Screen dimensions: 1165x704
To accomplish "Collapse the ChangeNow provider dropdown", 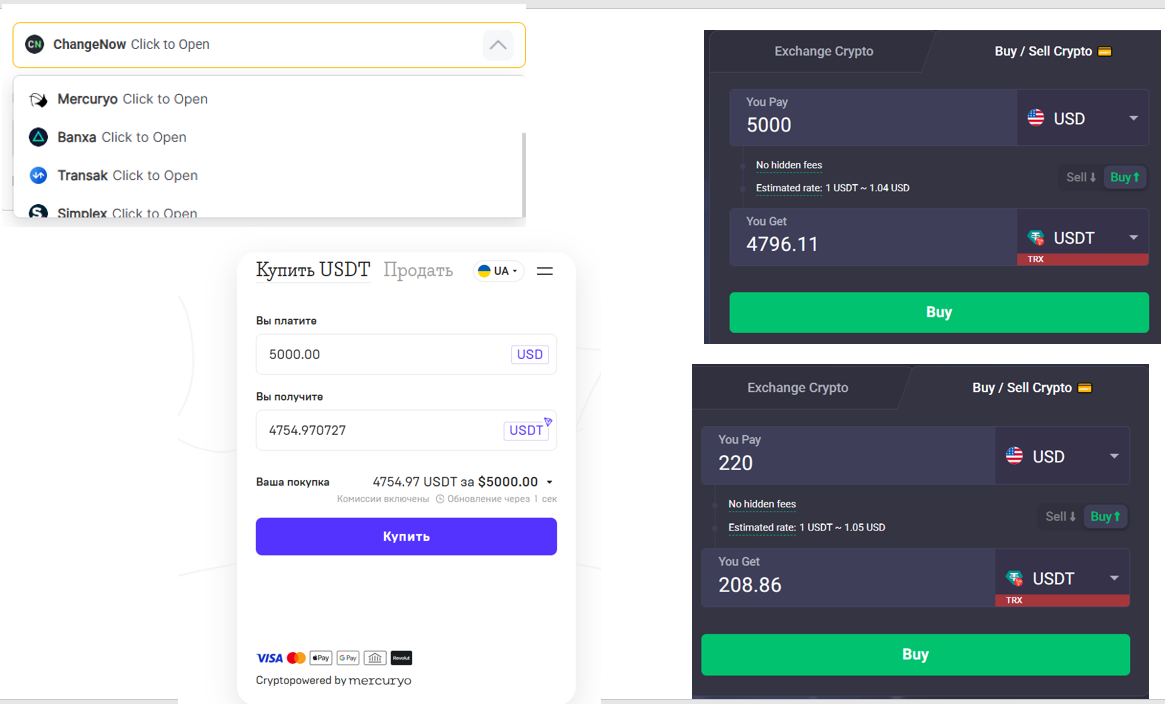I will coord(498,45).
